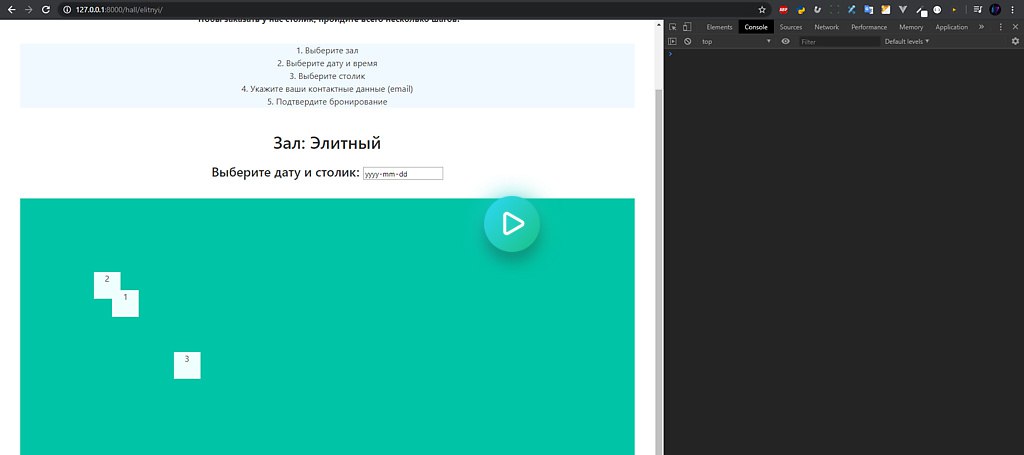Go back to the previous page
The width and height of the screenshot is (1024, 455).
(x=11, y=10)
